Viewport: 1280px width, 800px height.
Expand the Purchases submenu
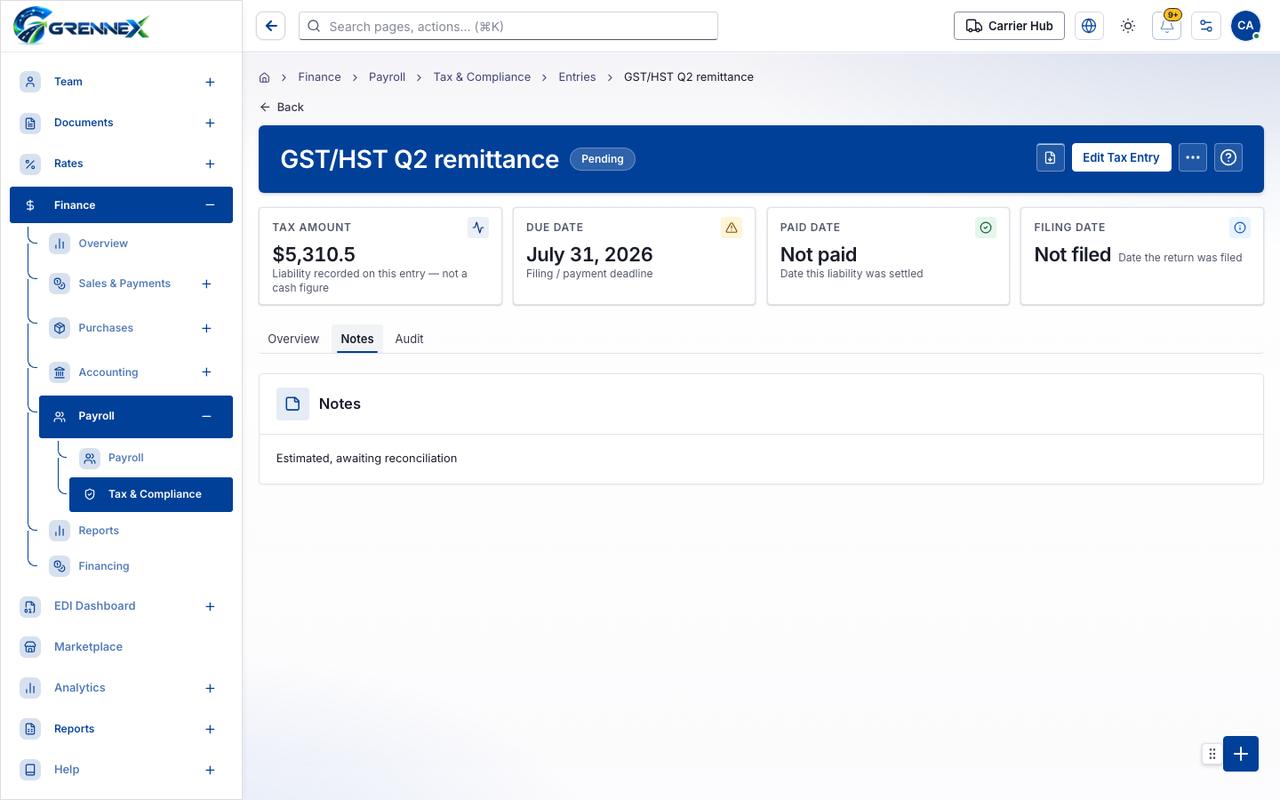207,328
